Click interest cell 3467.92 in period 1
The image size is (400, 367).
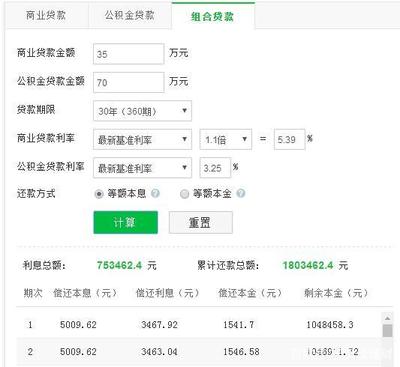[x=159, y=325]
